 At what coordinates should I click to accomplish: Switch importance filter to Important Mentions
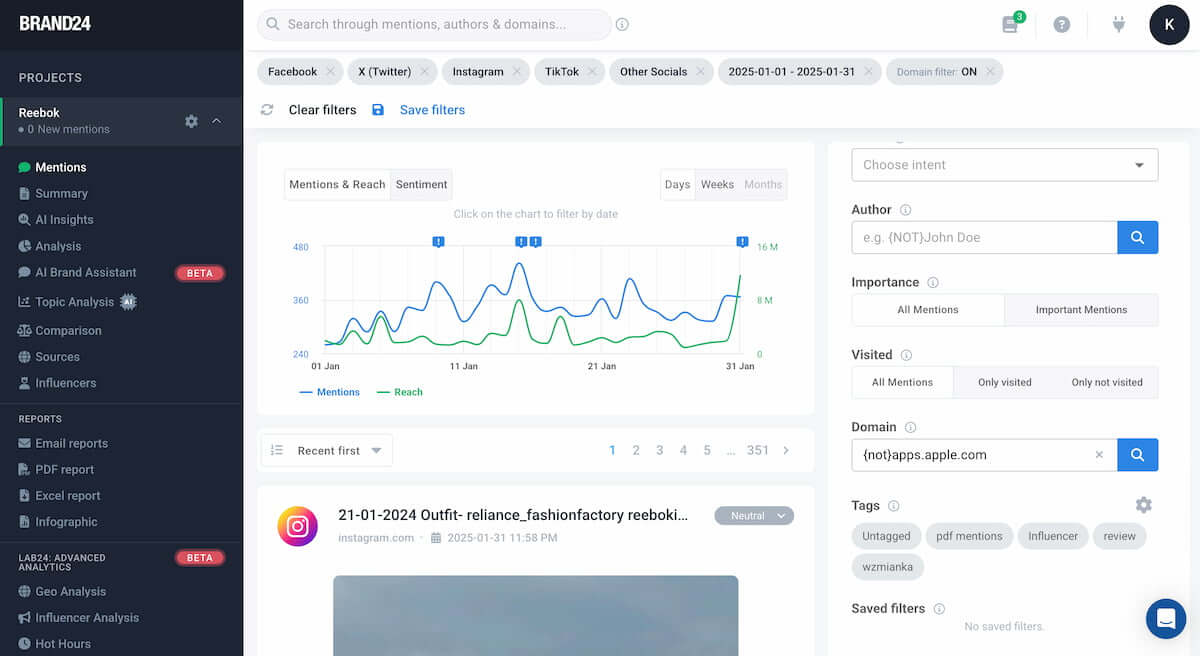(x=1081, y=310)
